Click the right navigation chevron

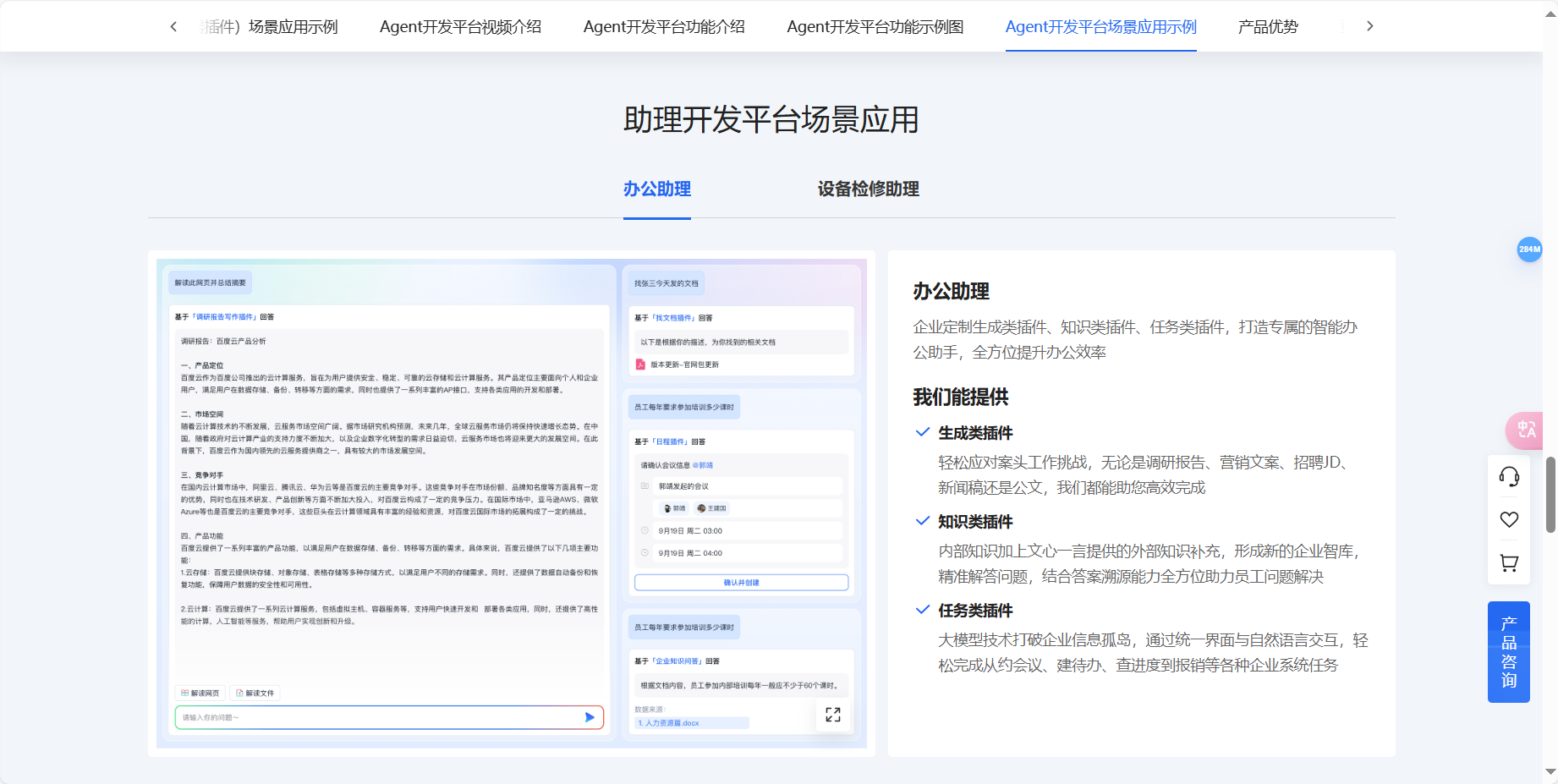coord(1370,26)
